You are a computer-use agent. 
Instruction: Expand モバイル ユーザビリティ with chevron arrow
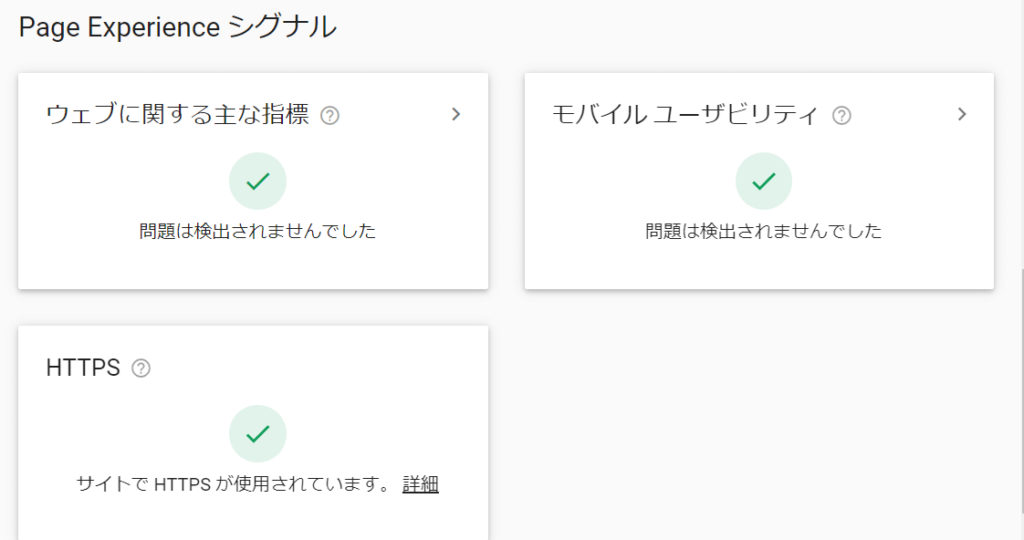coord(961,114)
